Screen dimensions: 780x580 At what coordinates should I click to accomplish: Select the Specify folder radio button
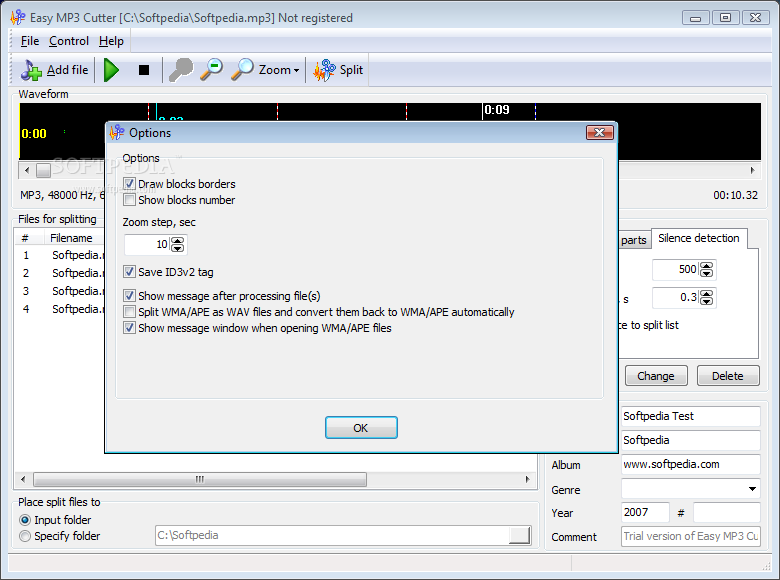(25, 536)
